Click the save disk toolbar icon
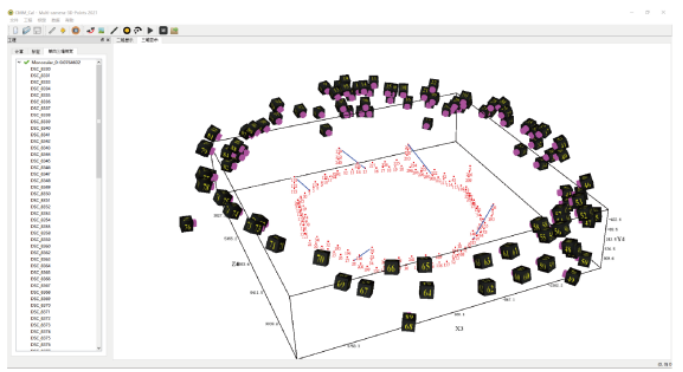 coord(37,30)
